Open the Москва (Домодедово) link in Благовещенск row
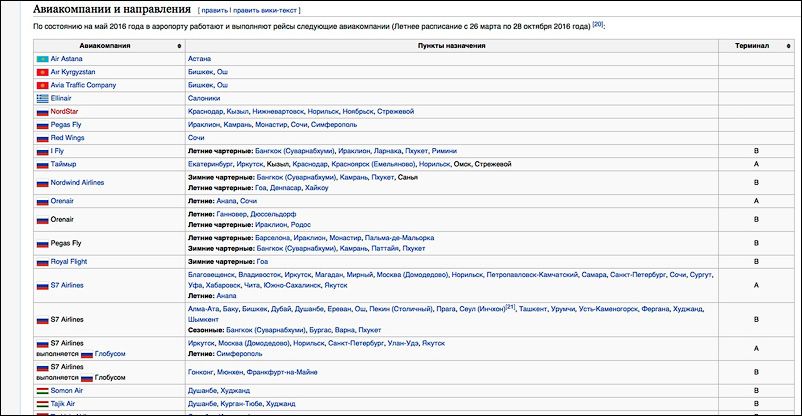The image size is (802, 416). tap(412, 275)
